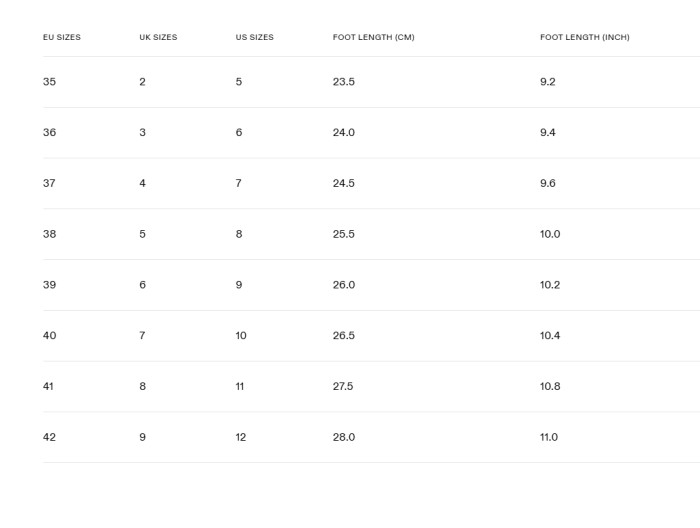Click the EU SIZES column header

tap(62, 37)
